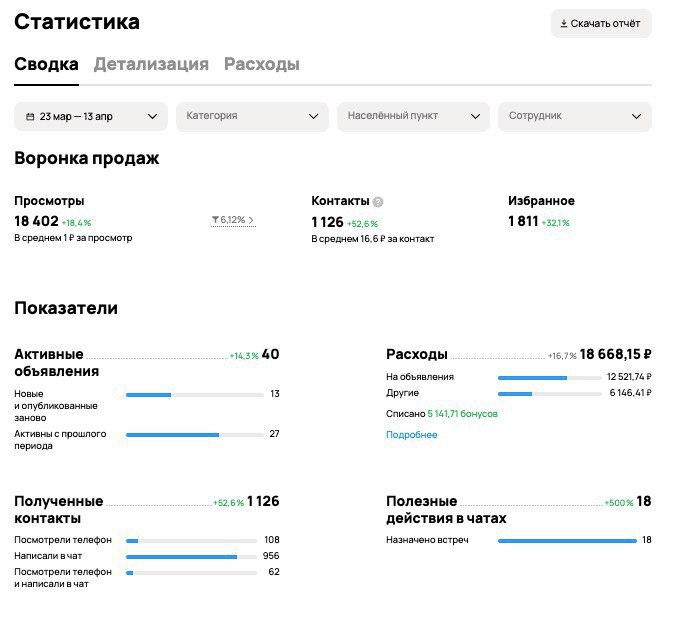Click the 5 141,71 бонусов link
Screen dimensions: 696x619
click(462, 414)
